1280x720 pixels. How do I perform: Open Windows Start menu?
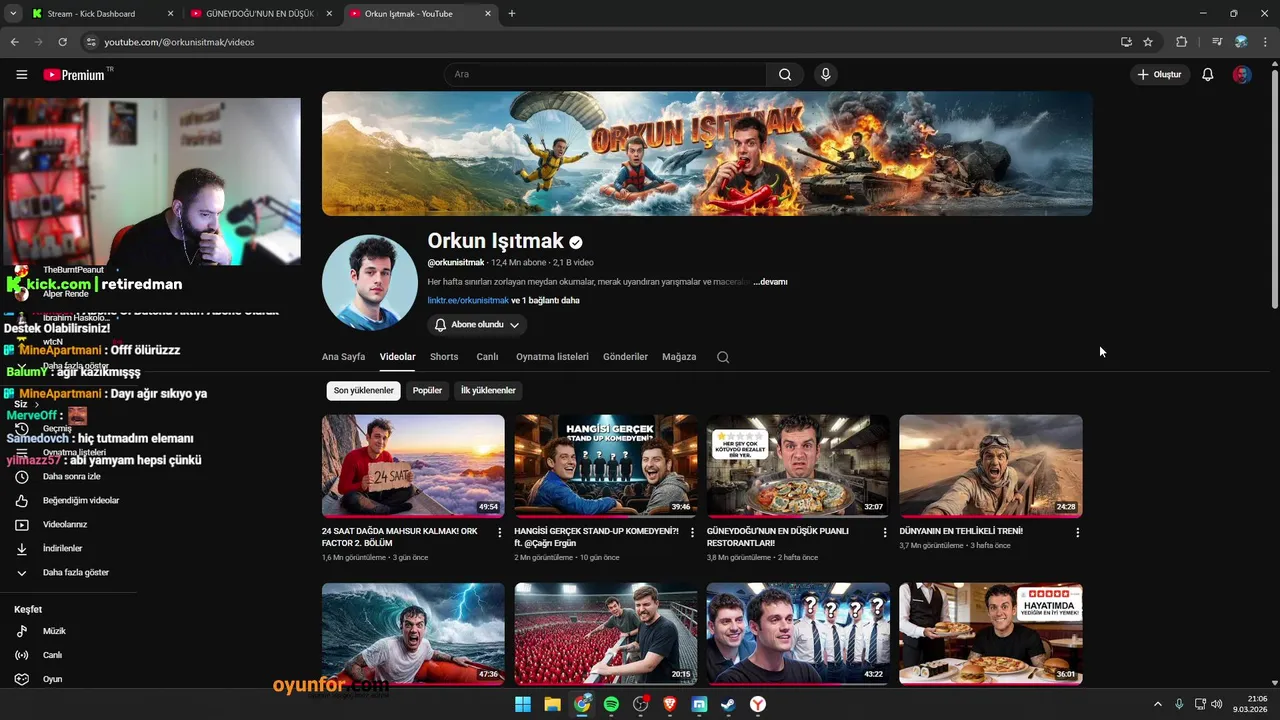[523, 705]
